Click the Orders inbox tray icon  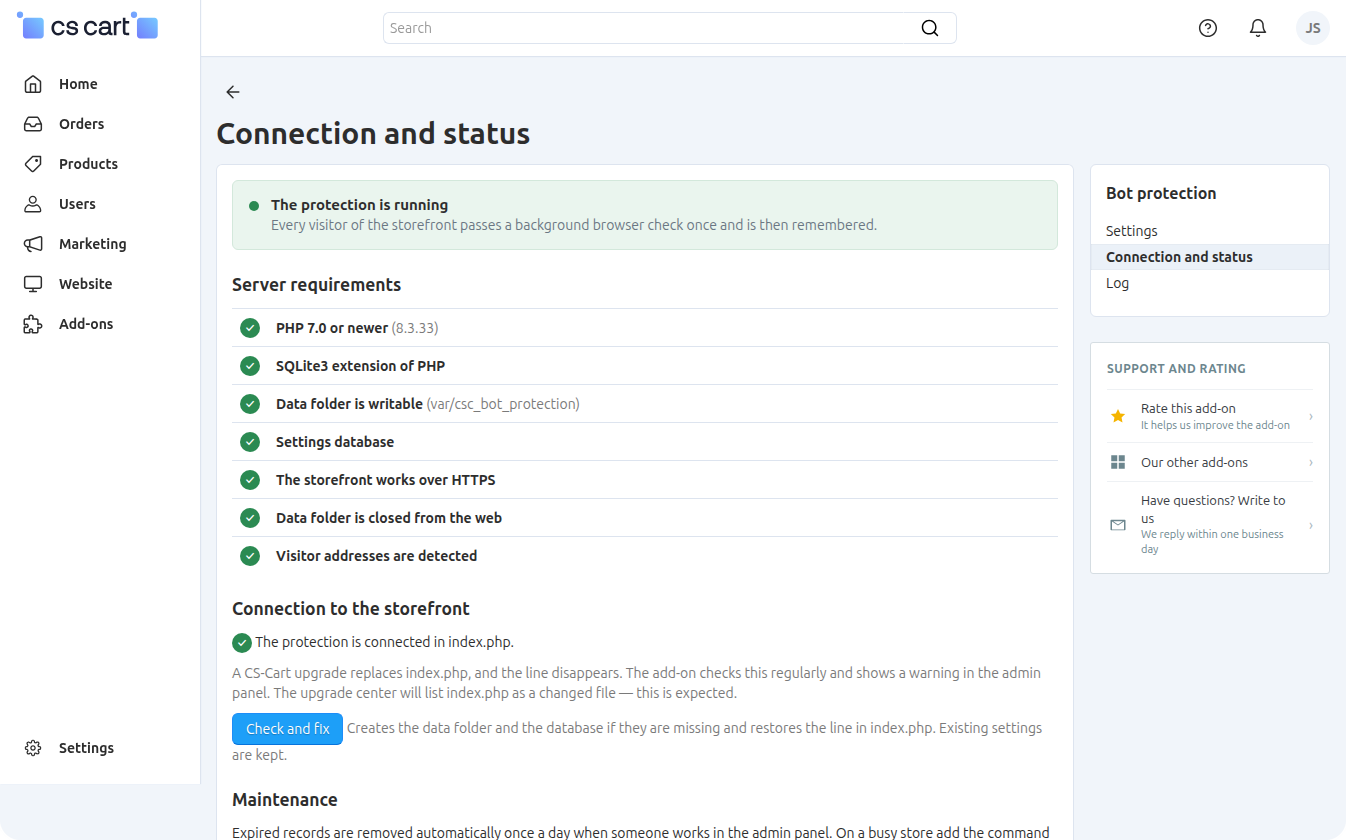(x=33, y=124)
